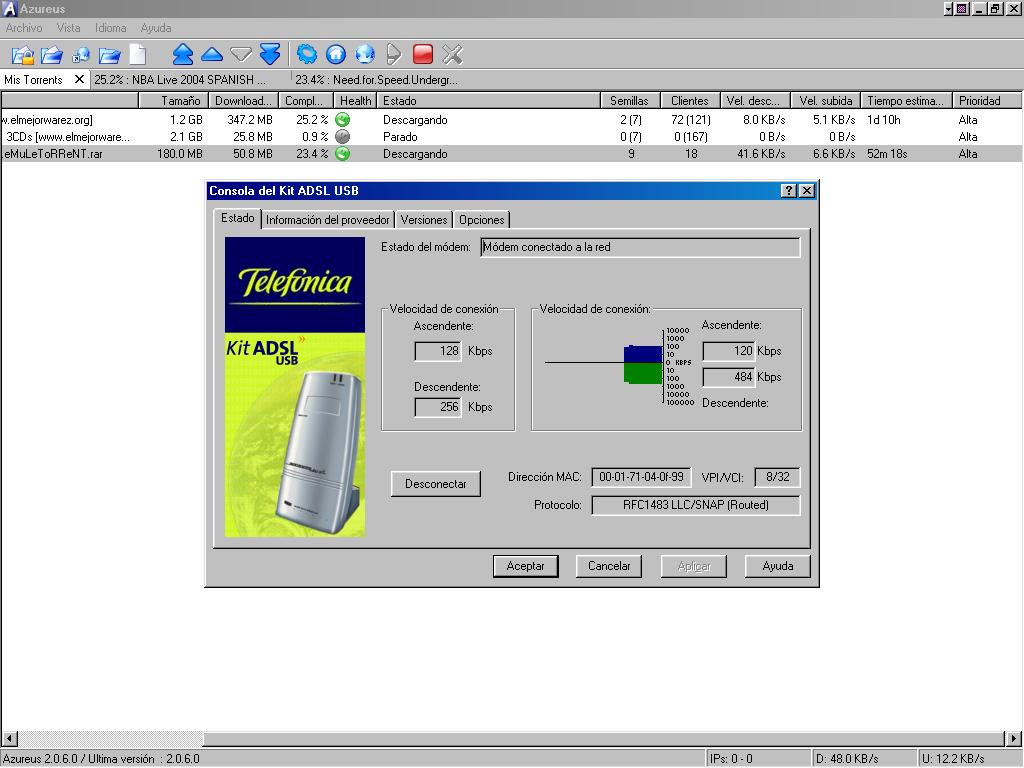
Task: Click the blue house icon in toolbar
Action: tap(336, 54)
